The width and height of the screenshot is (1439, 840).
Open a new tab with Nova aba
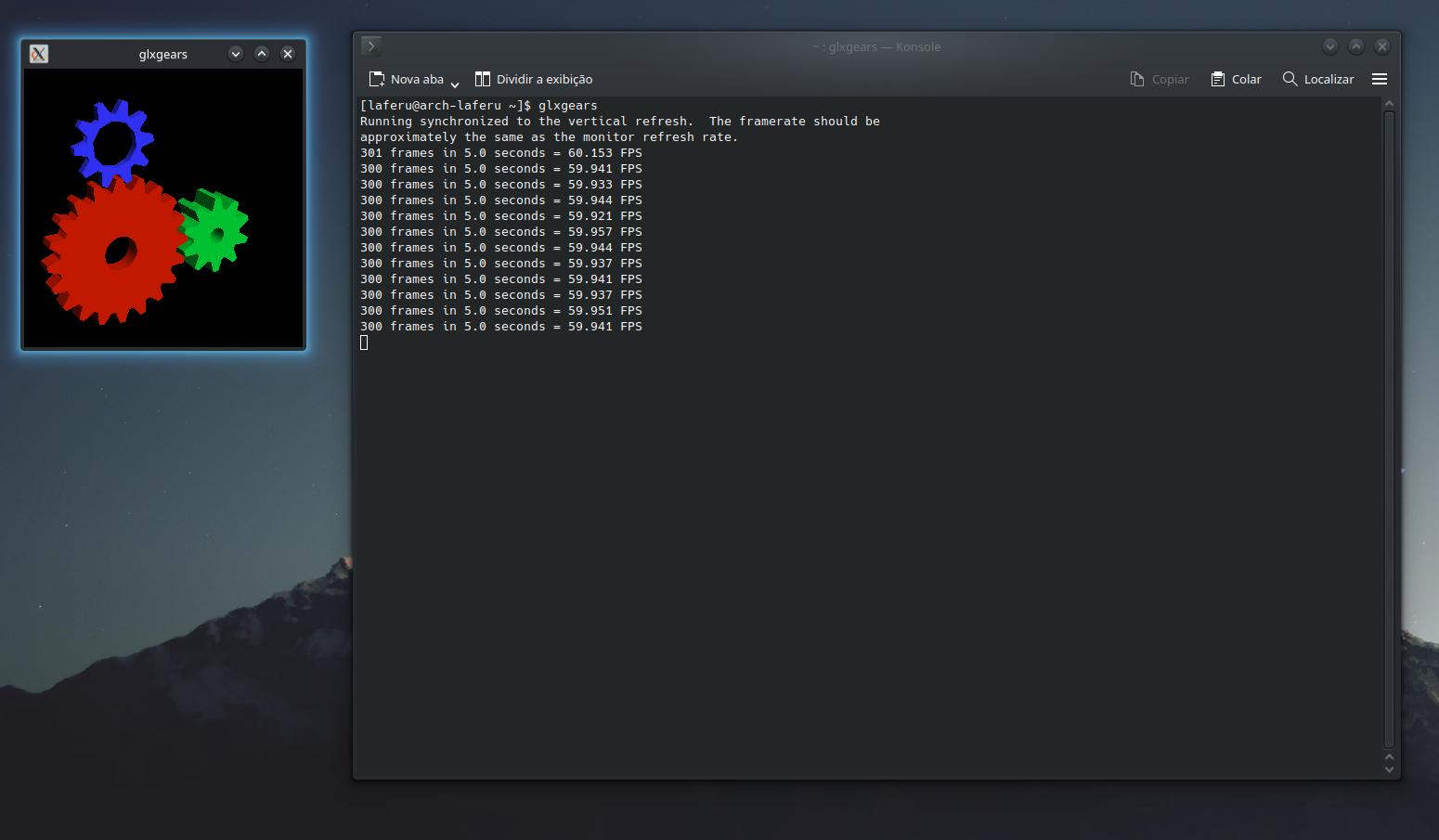click(406, 79)
